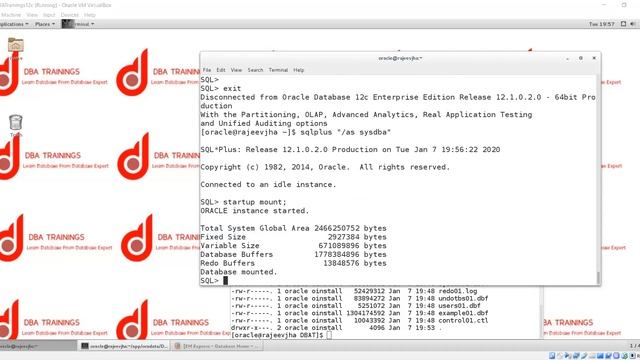This screenshot has height=360, width=640.
Task: Click the SQL> prompt cursor line
Action: point(214,280)
